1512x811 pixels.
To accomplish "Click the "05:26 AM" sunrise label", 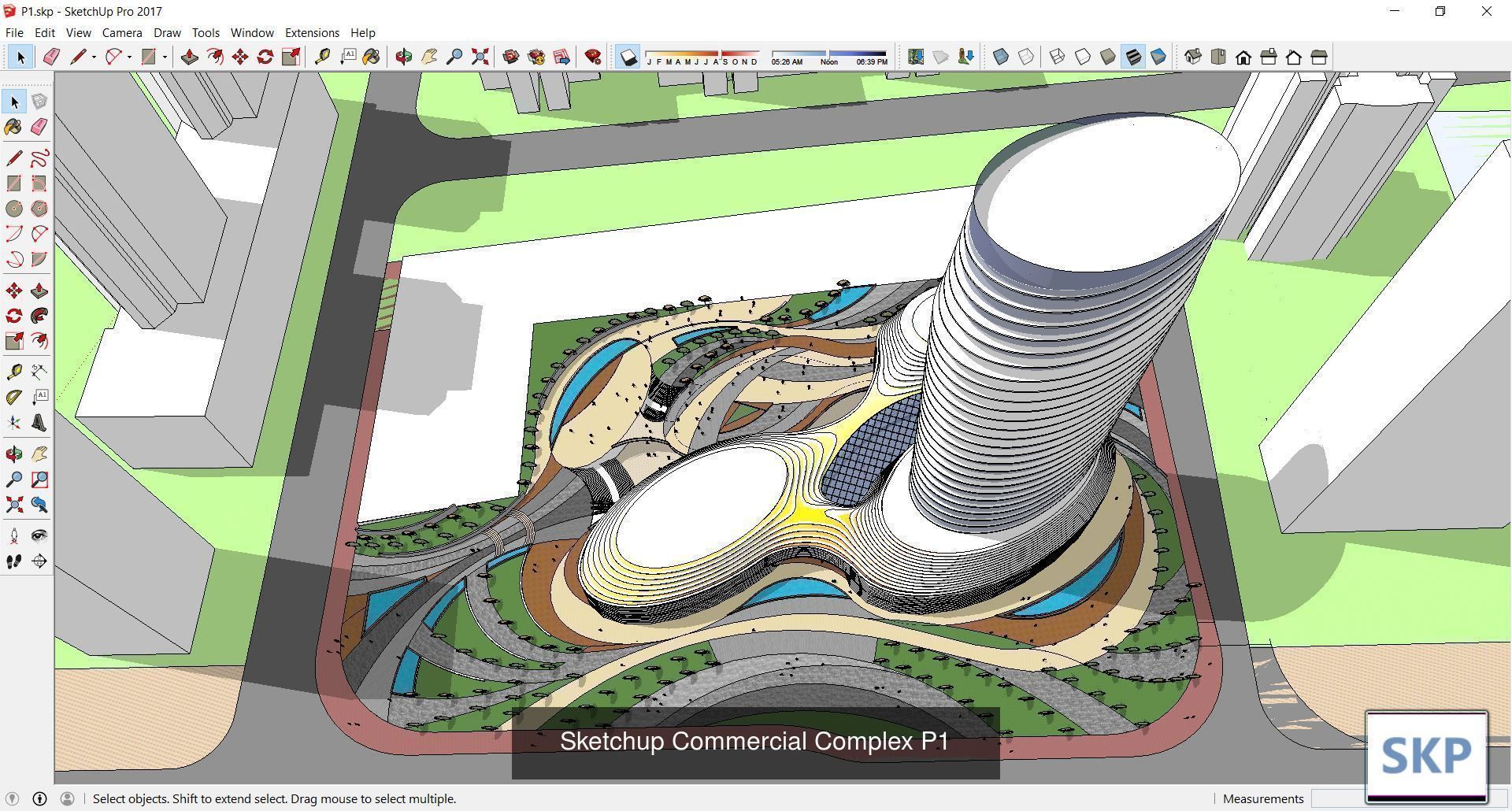I will 787,62.
